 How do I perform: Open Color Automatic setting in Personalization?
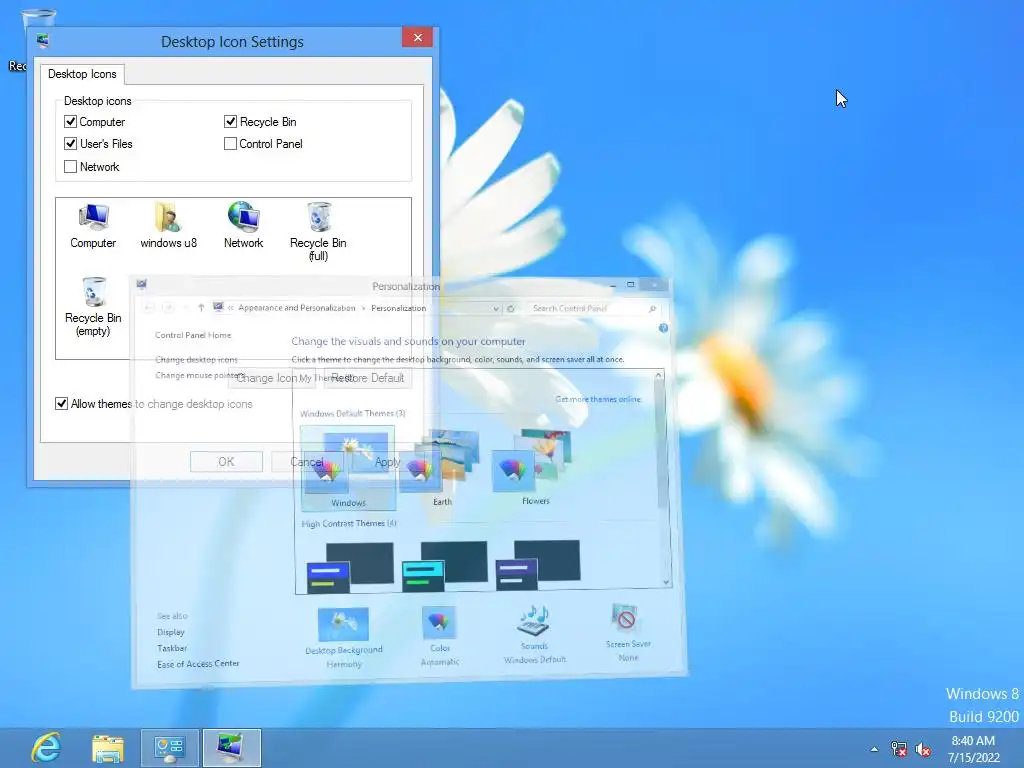pyautogui.click(x=440, y=636)
